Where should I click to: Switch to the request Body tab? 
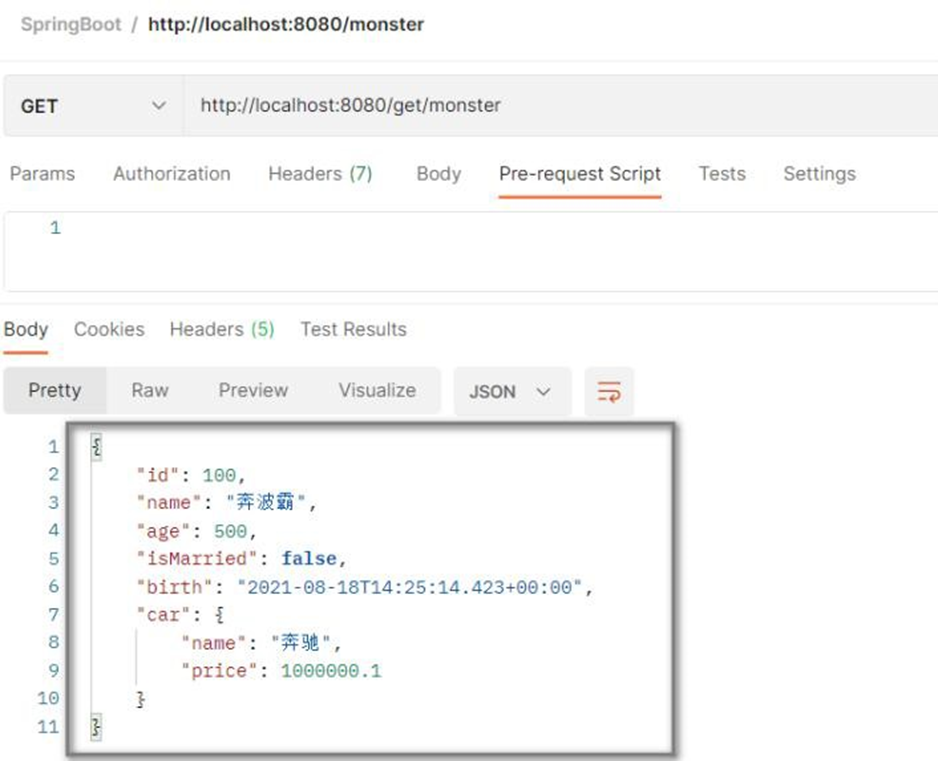(438, 174)
